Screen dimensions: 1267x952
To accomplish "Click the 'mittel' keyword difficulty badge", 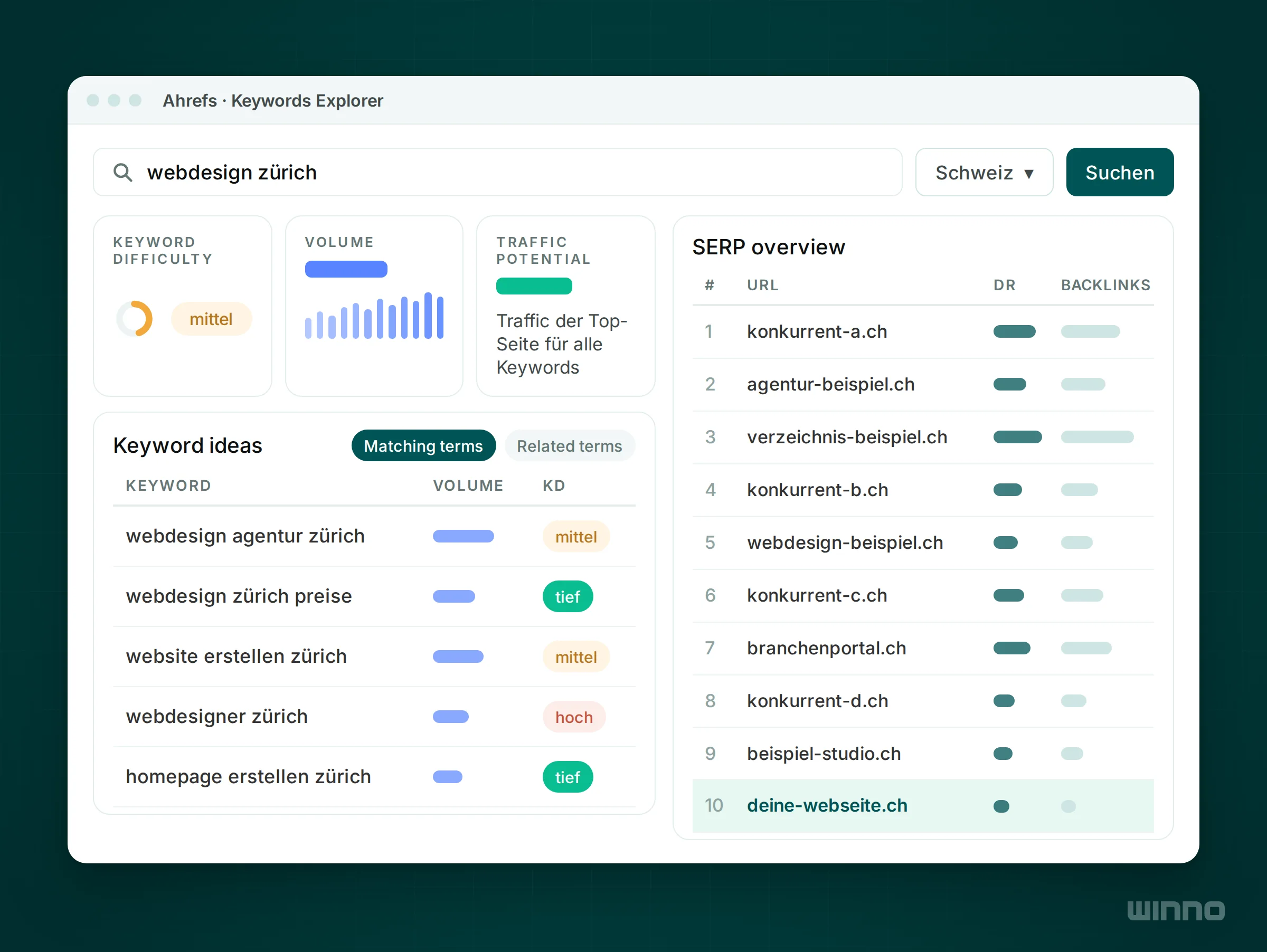I will 211,319.
